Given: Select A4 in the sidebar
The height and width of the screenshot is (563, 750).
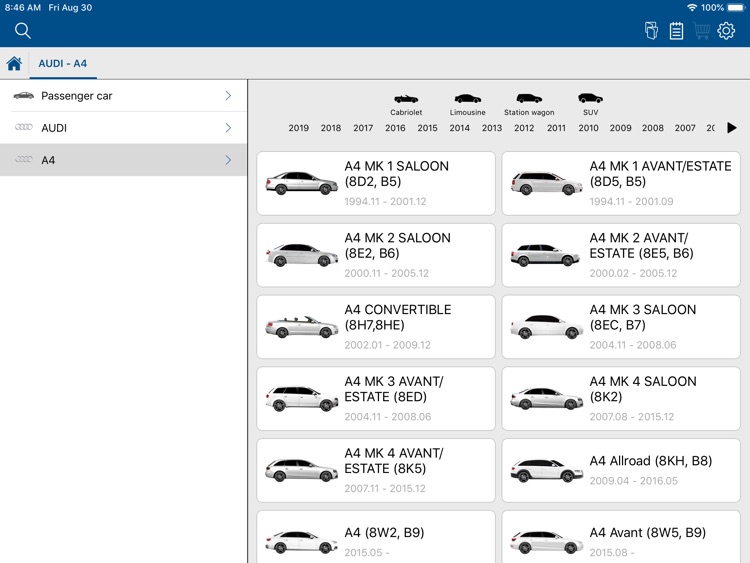Looking at the screenshot, I should (123, 160).
